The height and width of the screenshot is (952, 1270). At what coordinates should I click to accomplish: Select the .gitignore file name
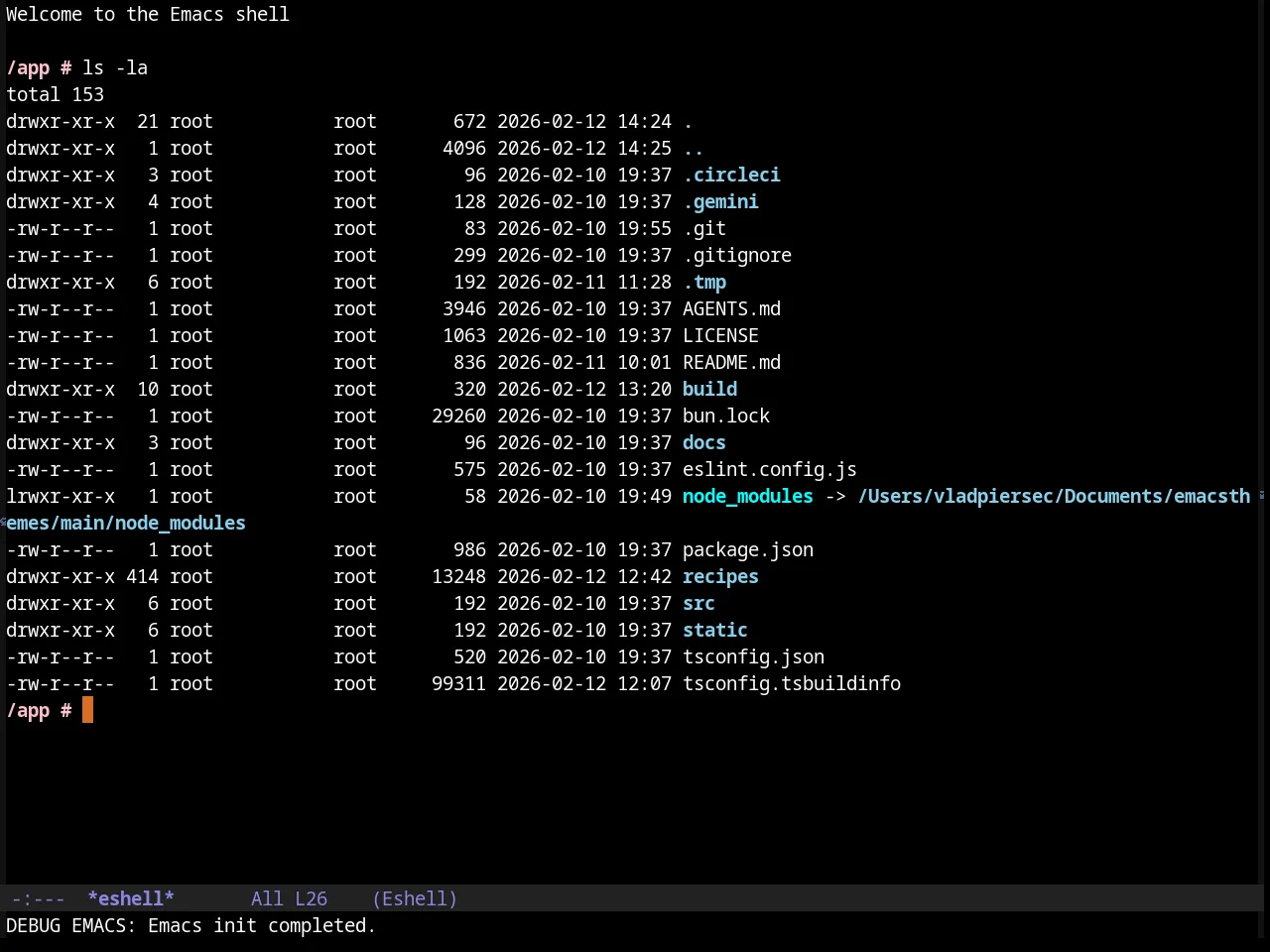(x=737, y=256)
